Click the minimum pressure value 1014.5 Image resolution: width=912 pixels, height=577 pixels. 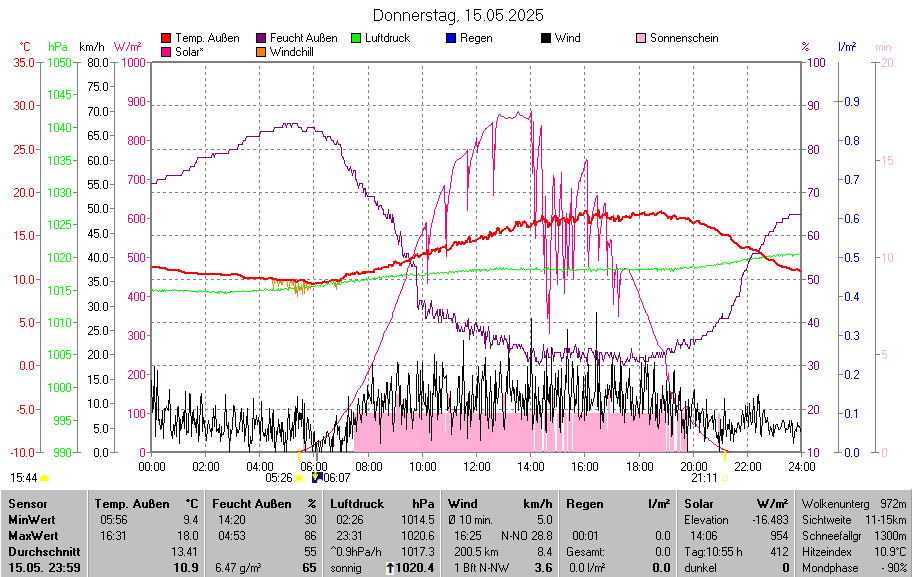[417, 520]
